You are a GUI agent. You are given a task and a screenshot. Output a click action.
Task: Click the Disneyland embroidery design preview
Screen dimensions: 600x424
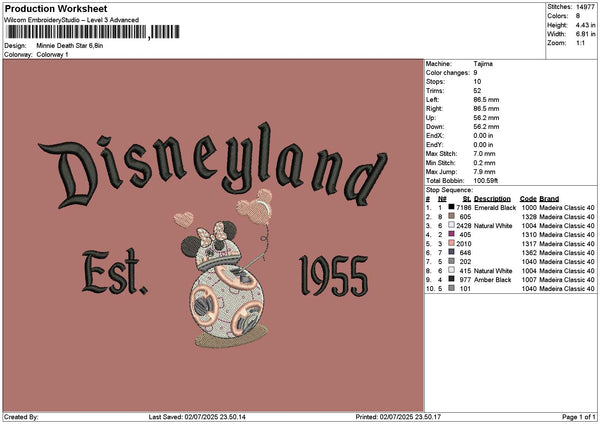[213, 235]
